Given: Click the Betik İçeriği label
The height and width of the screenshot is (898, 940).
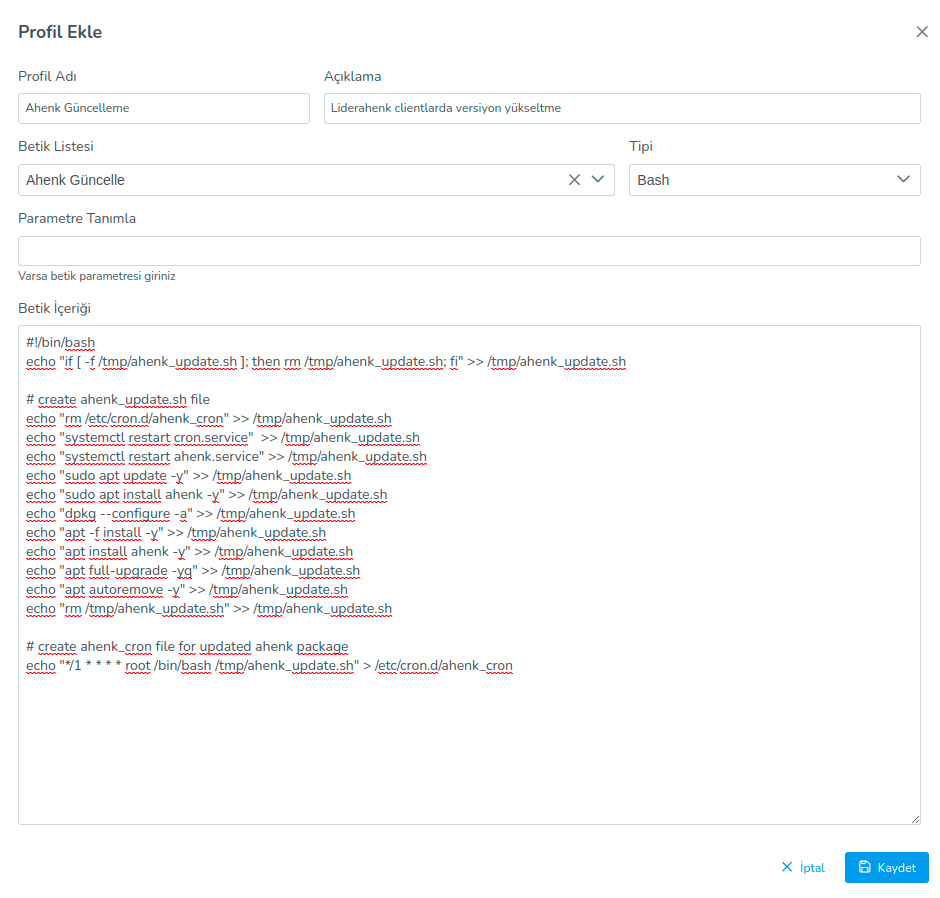Looking at the screenshot, I should coord(54,308).
